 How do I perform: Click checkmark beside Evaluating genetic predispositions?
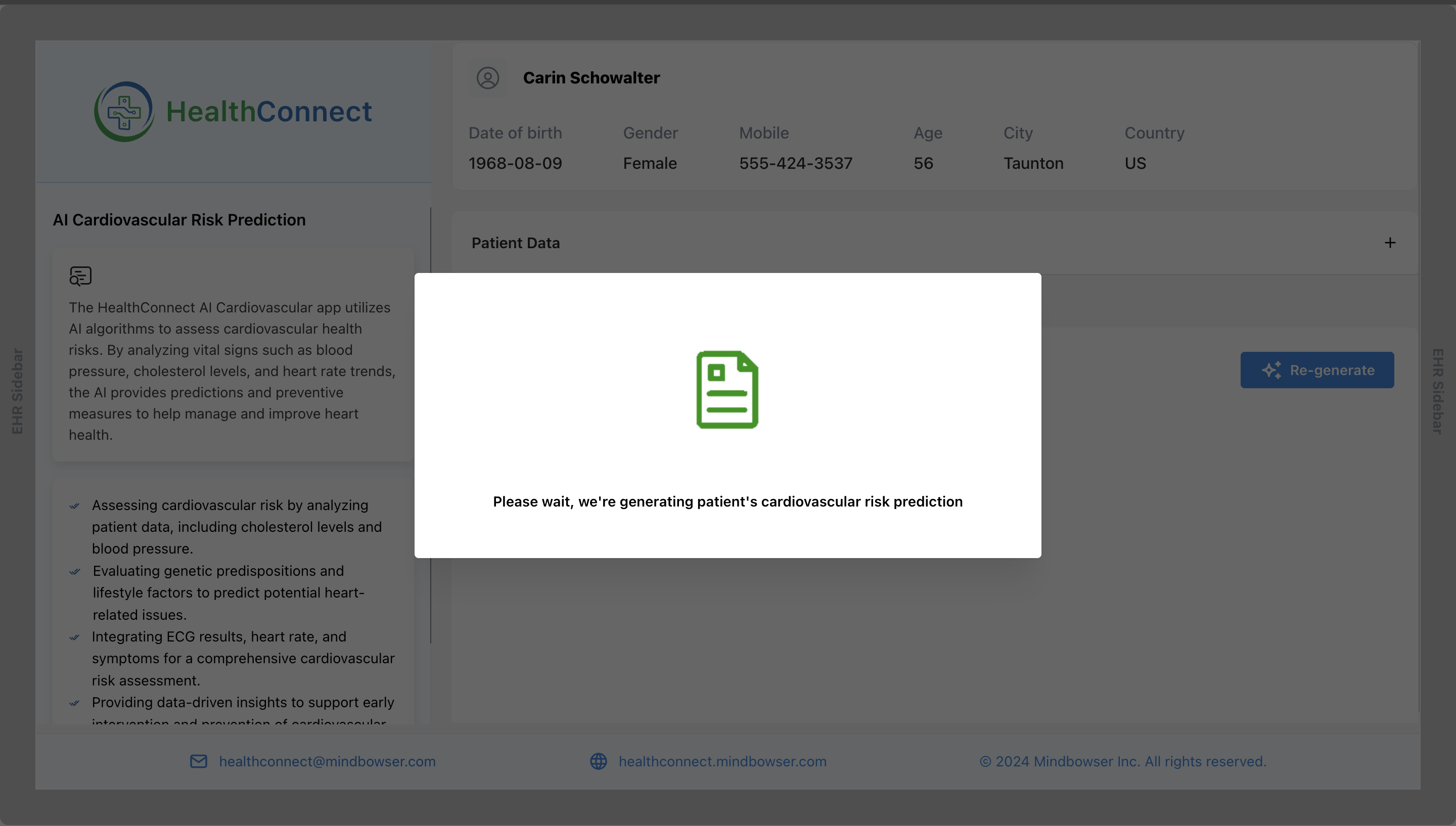click(x=74, y=571)
